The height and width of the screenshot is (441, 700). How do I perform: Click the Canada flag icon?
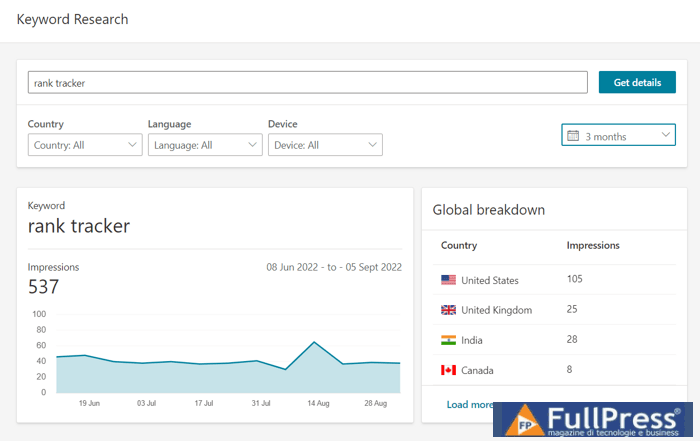[x=448, y=370]
